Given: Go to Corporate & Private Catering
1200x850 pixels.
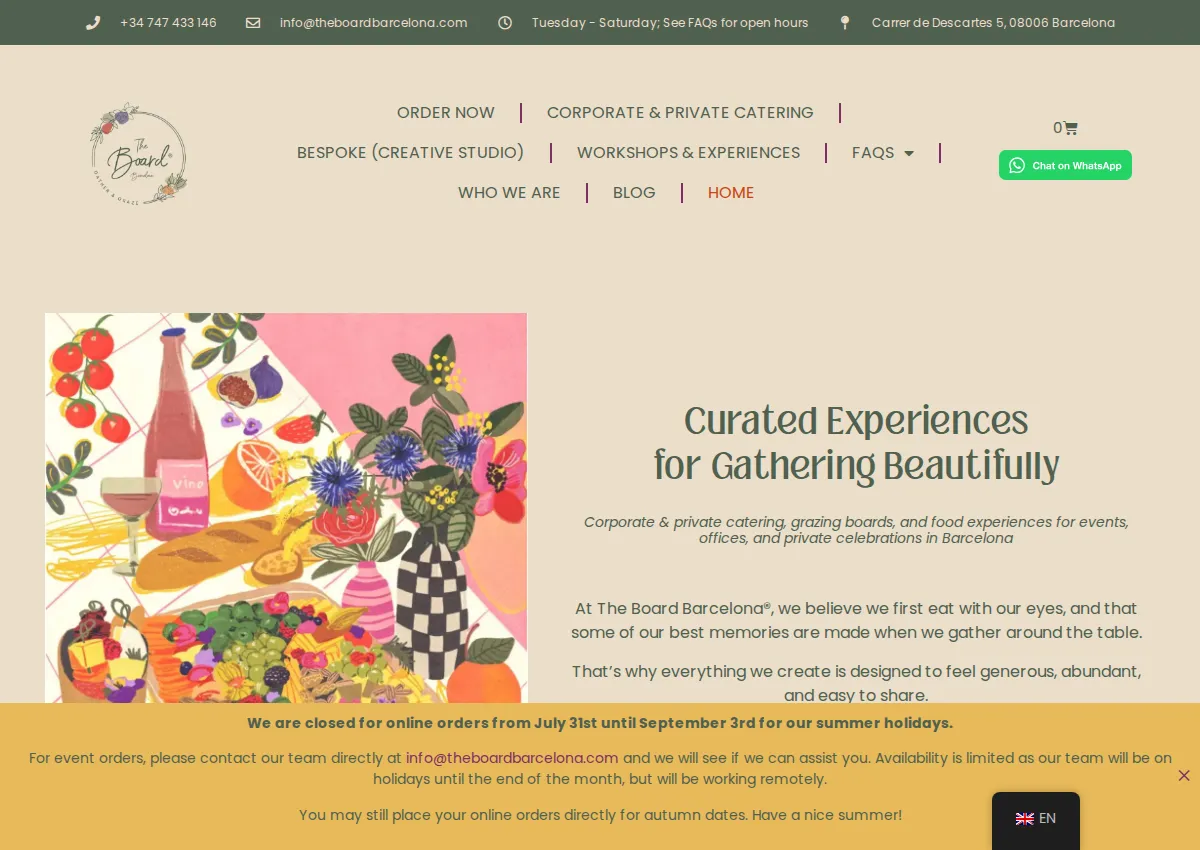Looking at the screenshot, I should [680, 112].
